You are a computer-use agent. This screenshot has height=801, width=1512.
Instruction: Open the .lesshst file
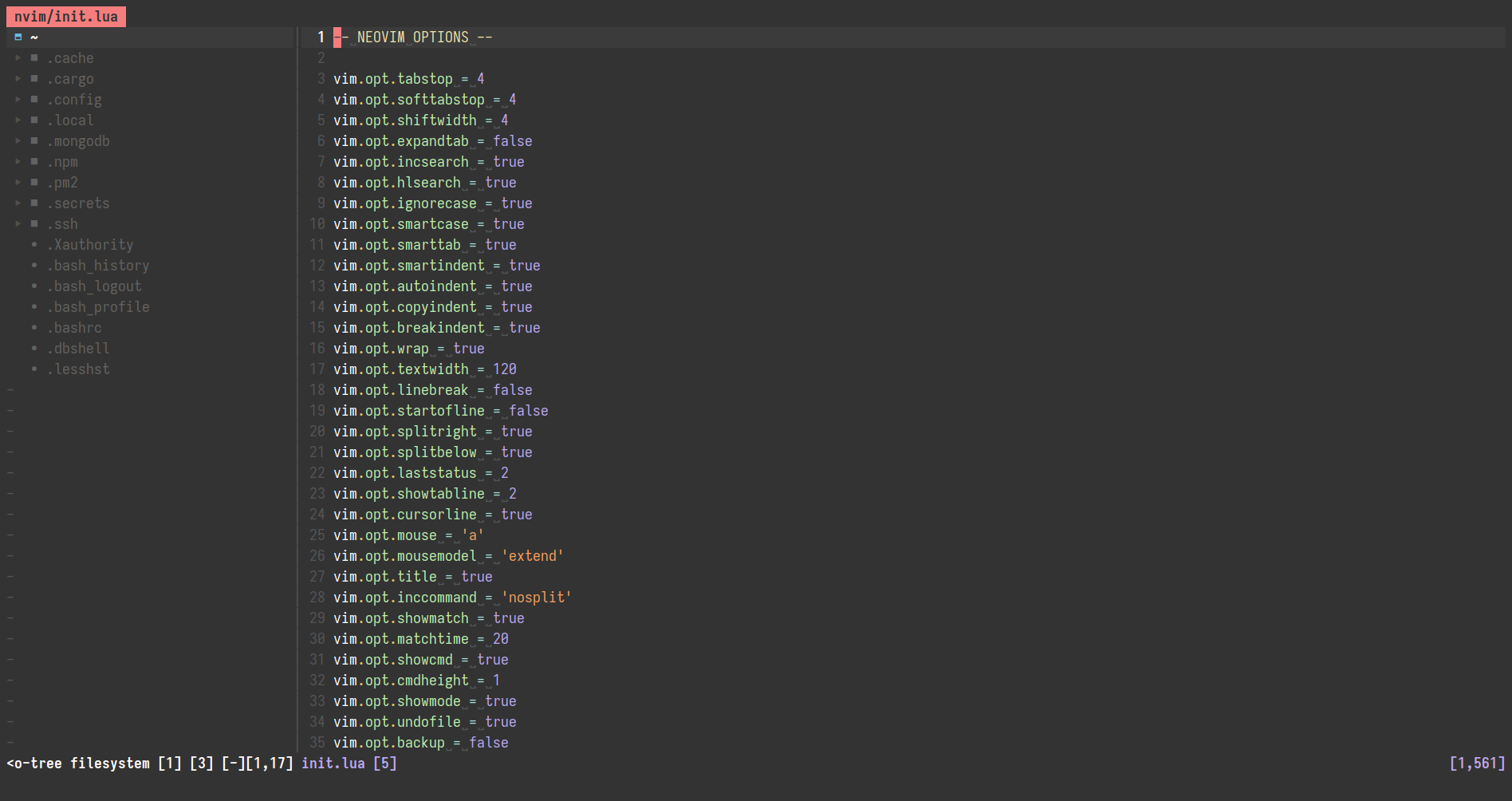[x=78, y=369]
